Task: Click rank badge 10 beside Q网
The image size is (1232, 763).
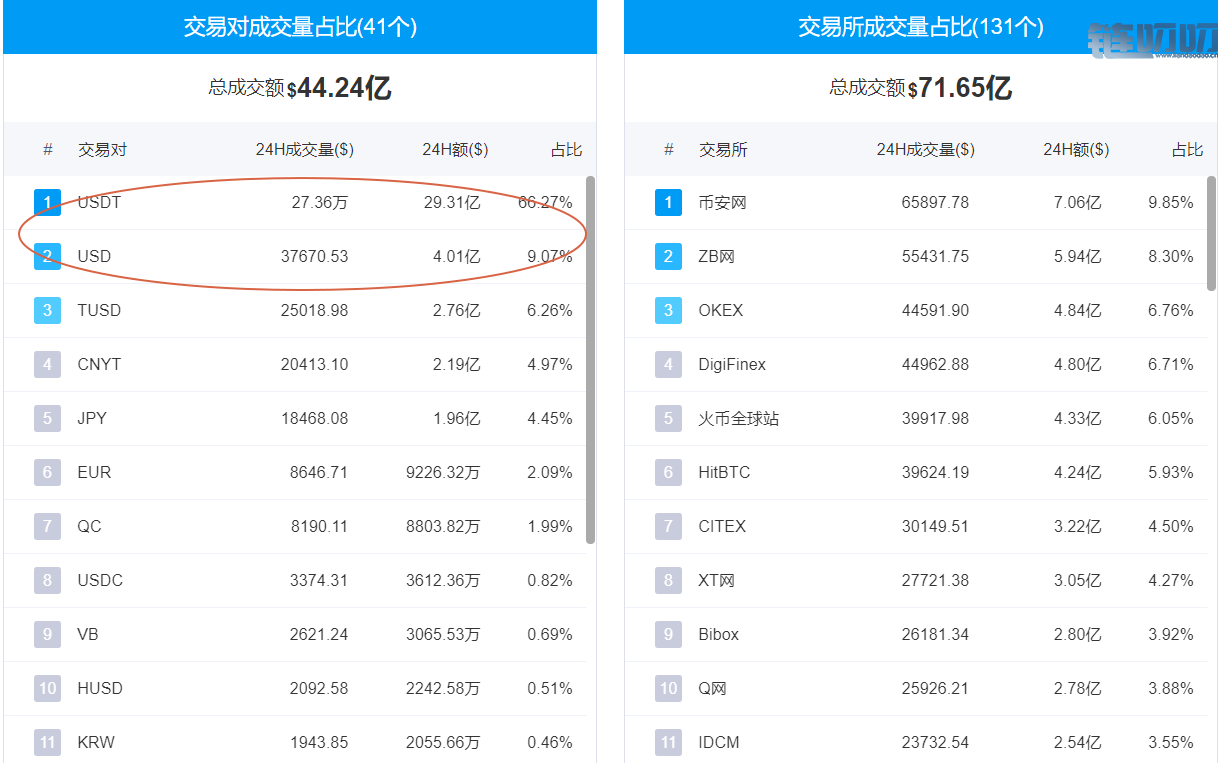Action: coord(669,688)
